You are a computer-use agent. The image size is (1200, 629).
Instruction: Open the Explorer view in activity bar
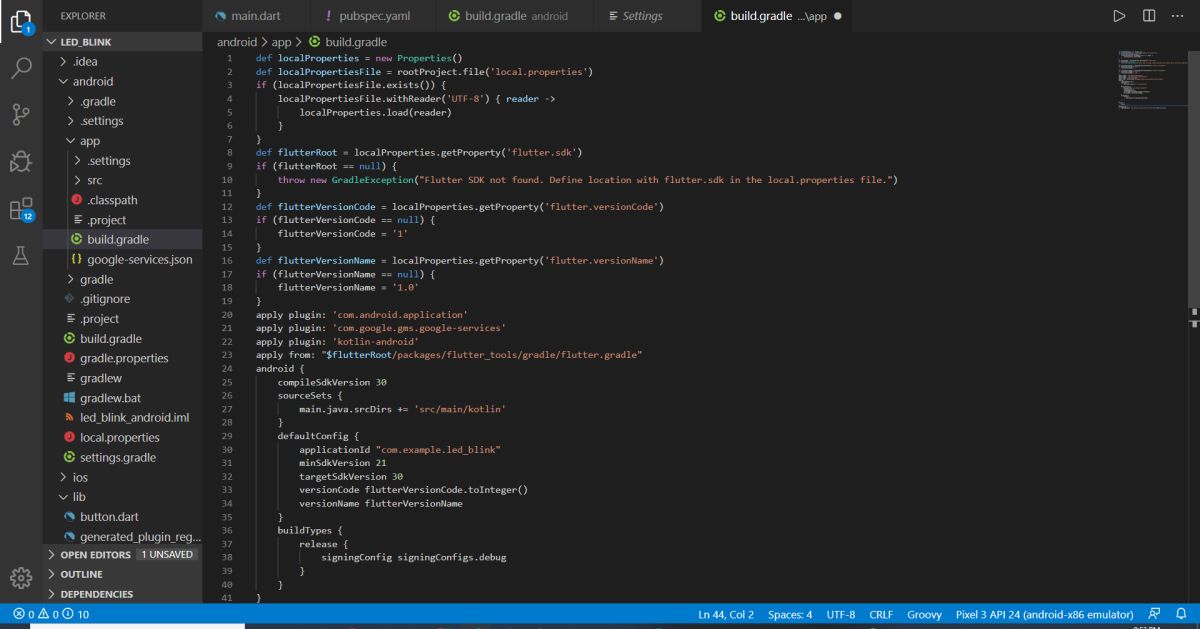(x=21, y=20)
